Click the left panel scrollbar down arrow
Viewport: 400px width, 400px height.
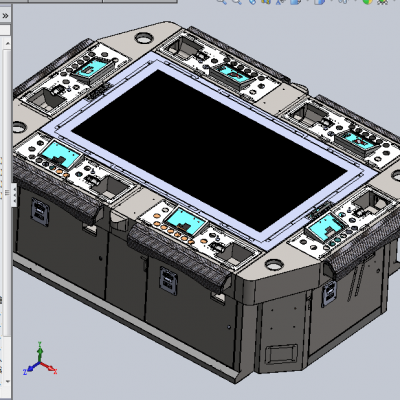pos(7,382)
